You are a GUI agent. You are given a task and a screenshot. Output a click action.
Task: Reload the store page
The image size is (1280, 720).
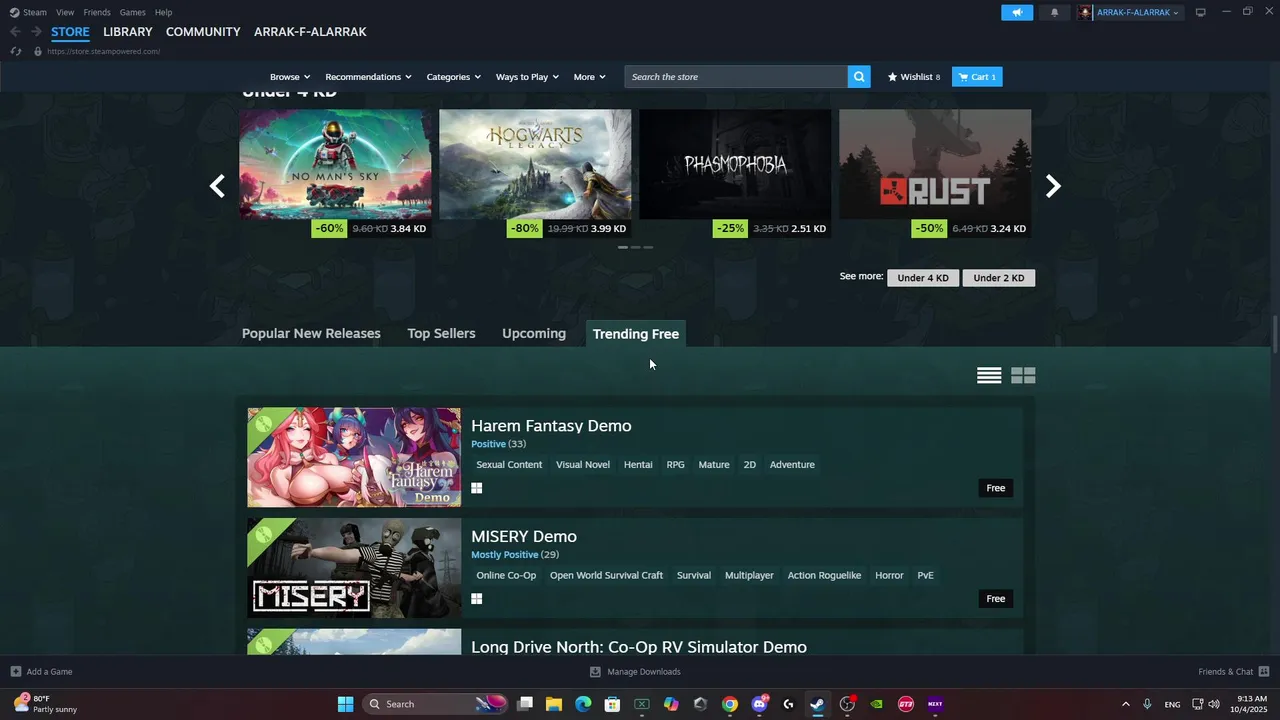click(x=15, y=51)
